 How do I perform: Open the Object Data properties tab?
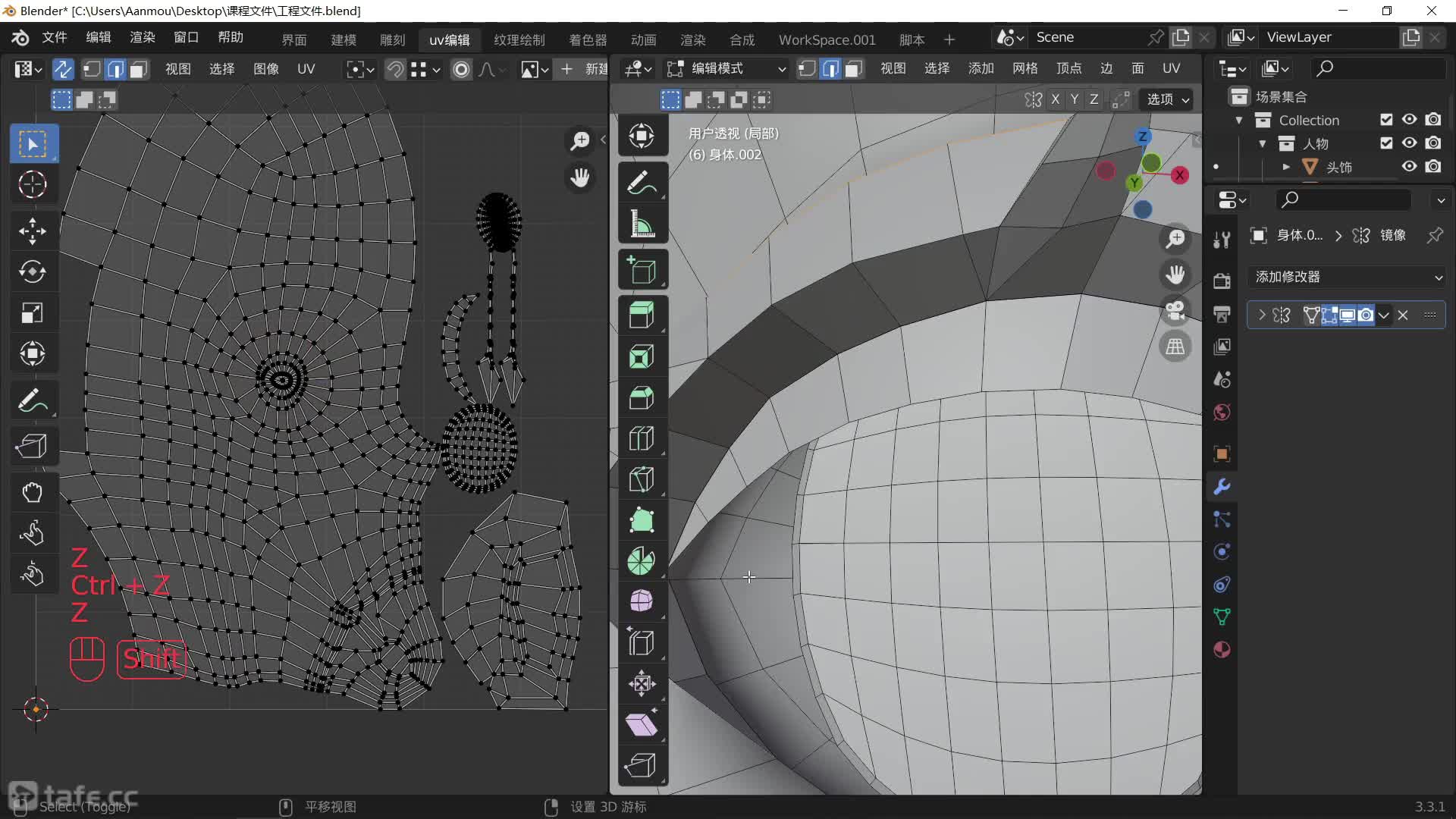(1222, 617)
